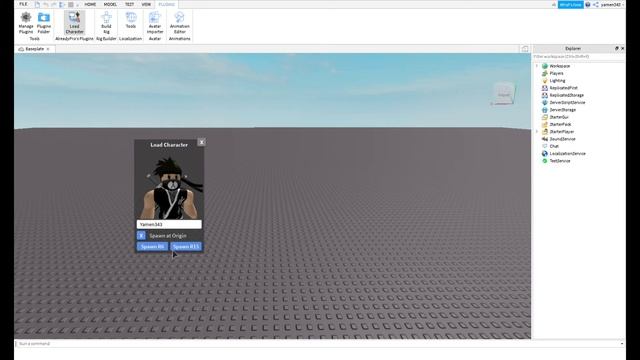640x360 pixels.
Task: Select the LocalizationService globe icon
Action: pyautogui.click(x=544, y=153)
